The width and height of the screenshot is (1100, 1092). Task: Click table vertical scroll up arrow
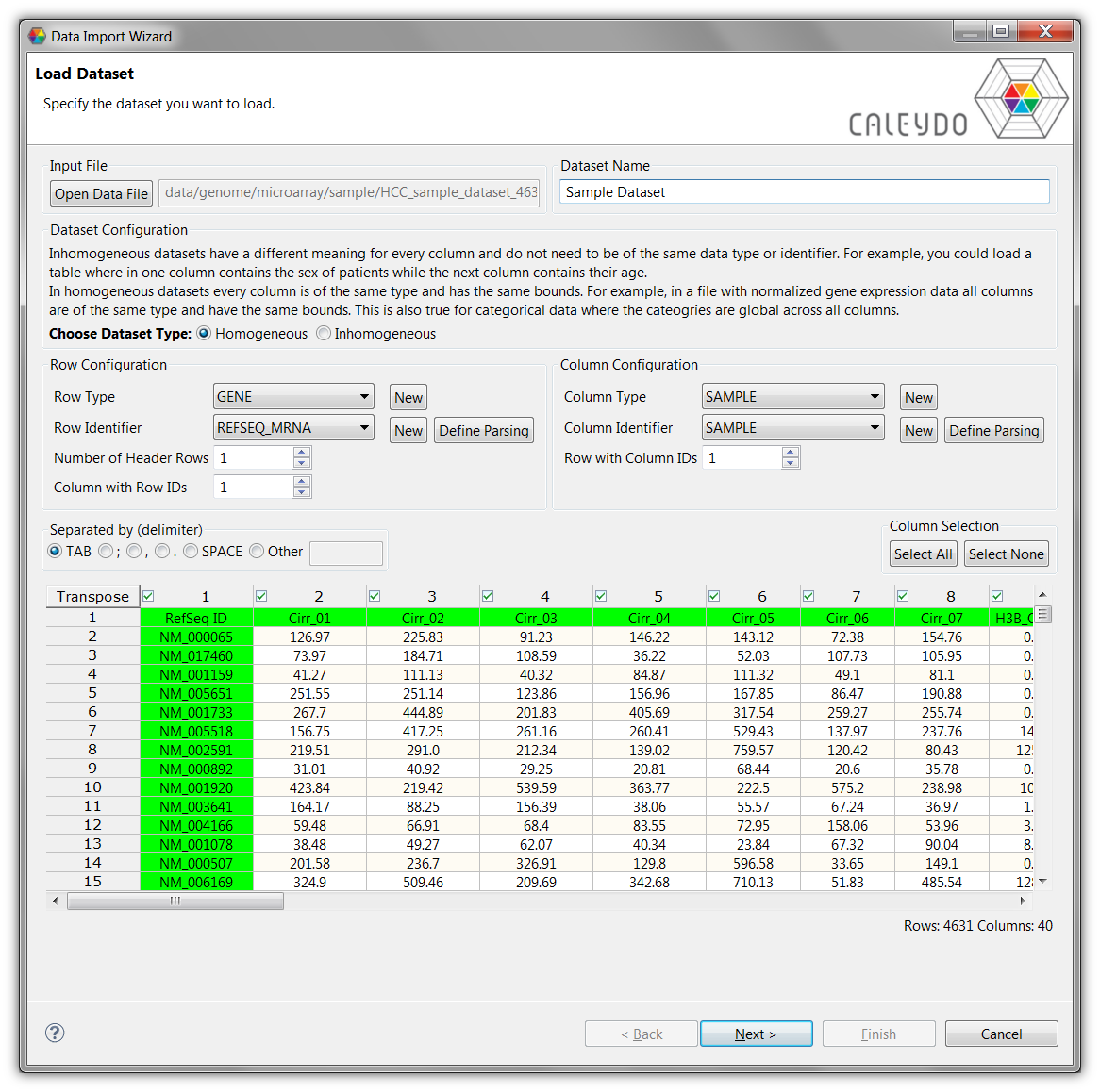(x=1042, y=595)
